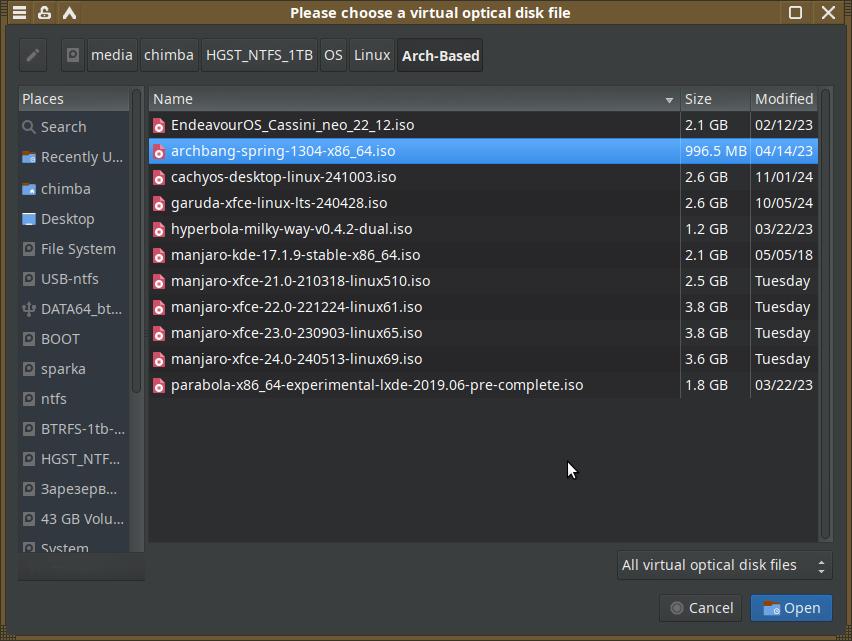
Task: Navigate to OS path segment
Action: pos(333,55)
